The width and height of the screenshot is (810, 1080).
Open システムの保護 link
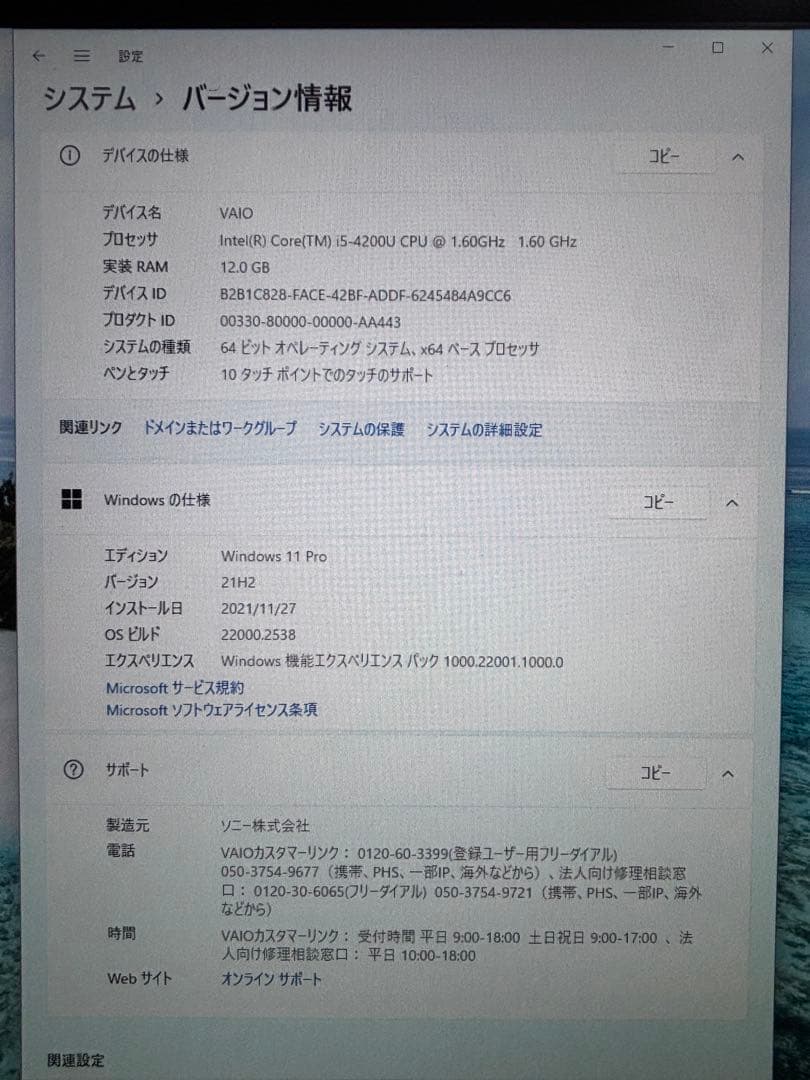(363, 428)
